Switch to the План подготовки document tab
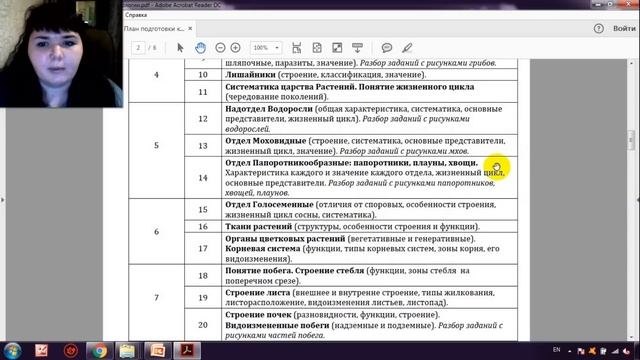The width and height of the screenshot is (640, 360). (154, 29)
